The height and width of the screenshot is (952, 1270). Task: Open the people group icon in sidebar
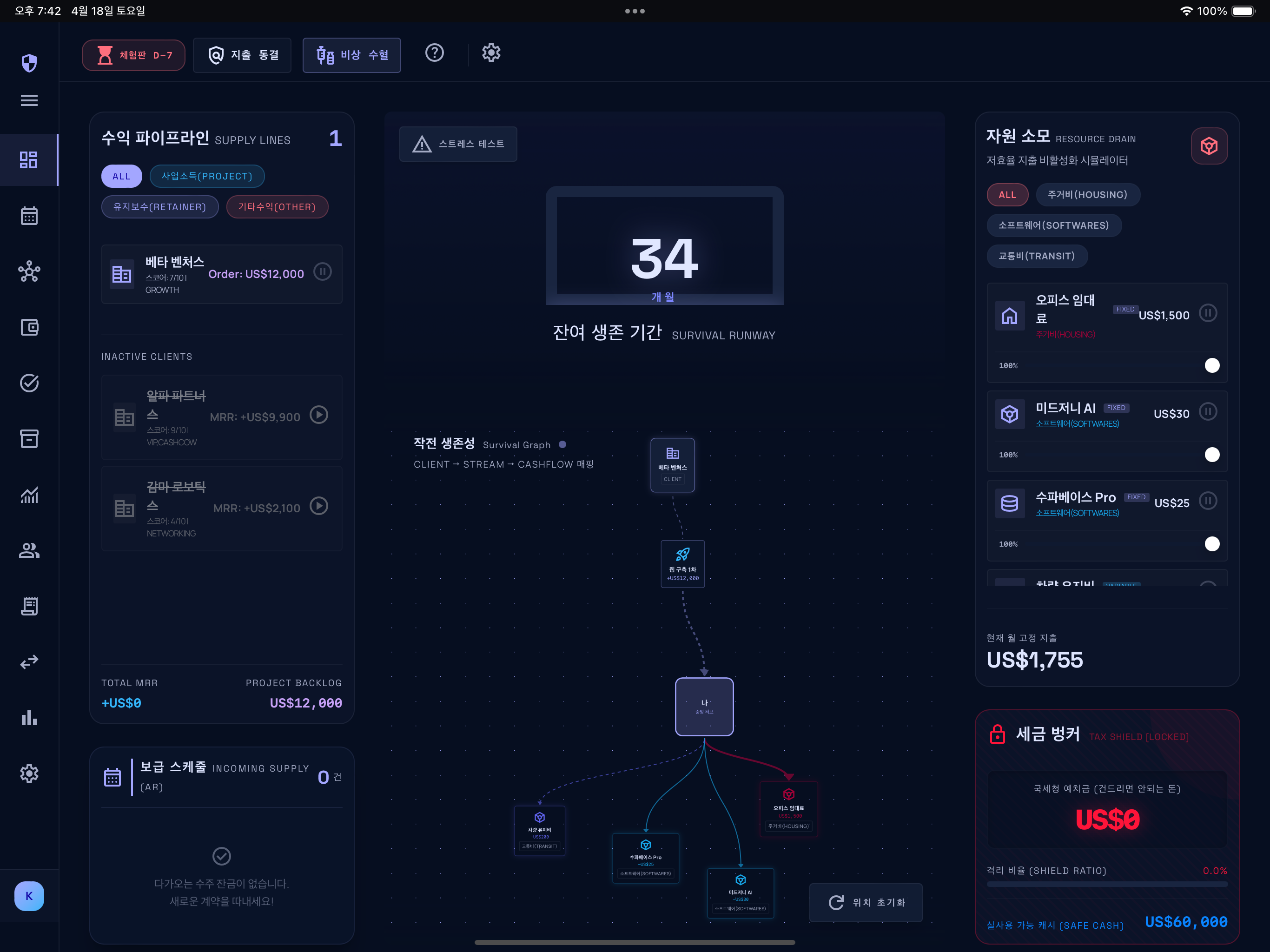pos(29,550)
